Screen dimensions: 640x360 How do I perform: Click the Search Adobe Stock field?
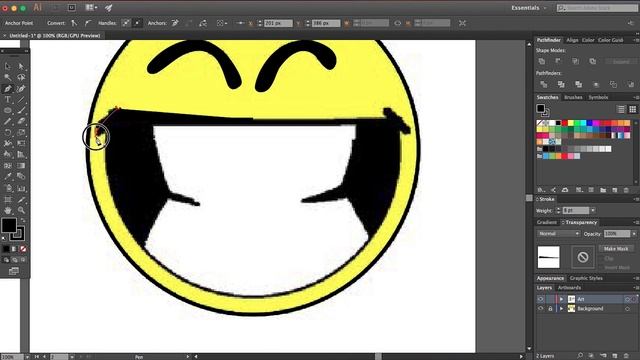point(598,8)
